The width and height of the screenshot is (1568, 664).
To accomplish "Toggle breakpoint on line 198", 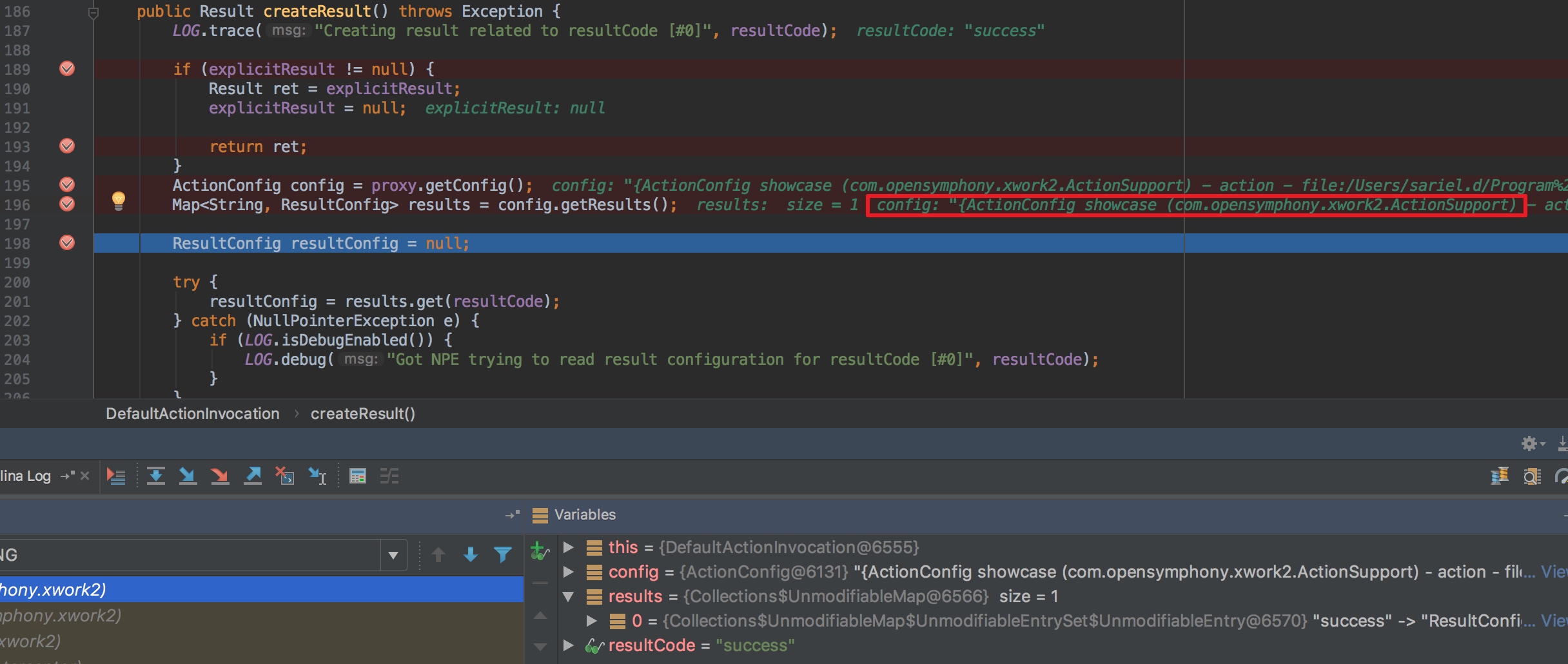I will point(67,242).
